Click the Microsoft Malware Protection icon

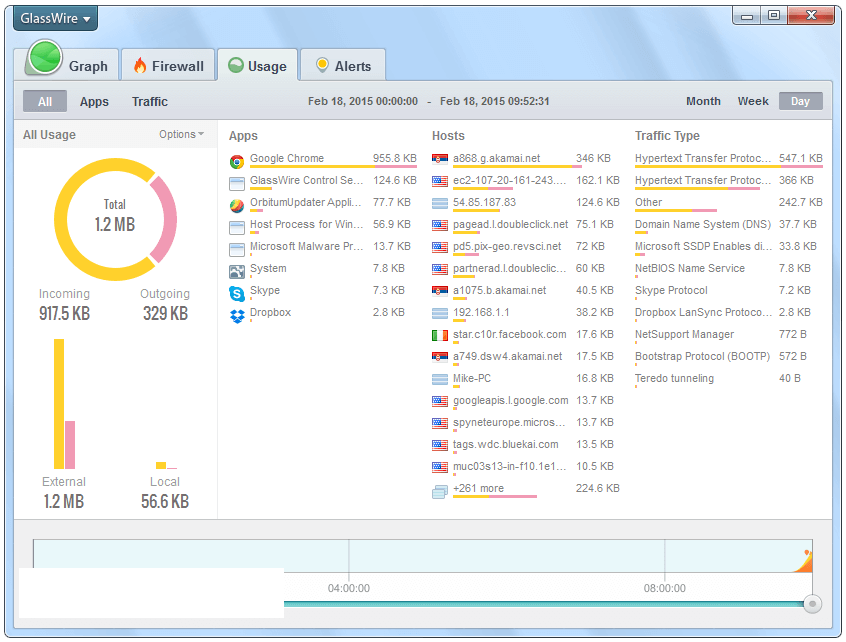click(237, 250)
